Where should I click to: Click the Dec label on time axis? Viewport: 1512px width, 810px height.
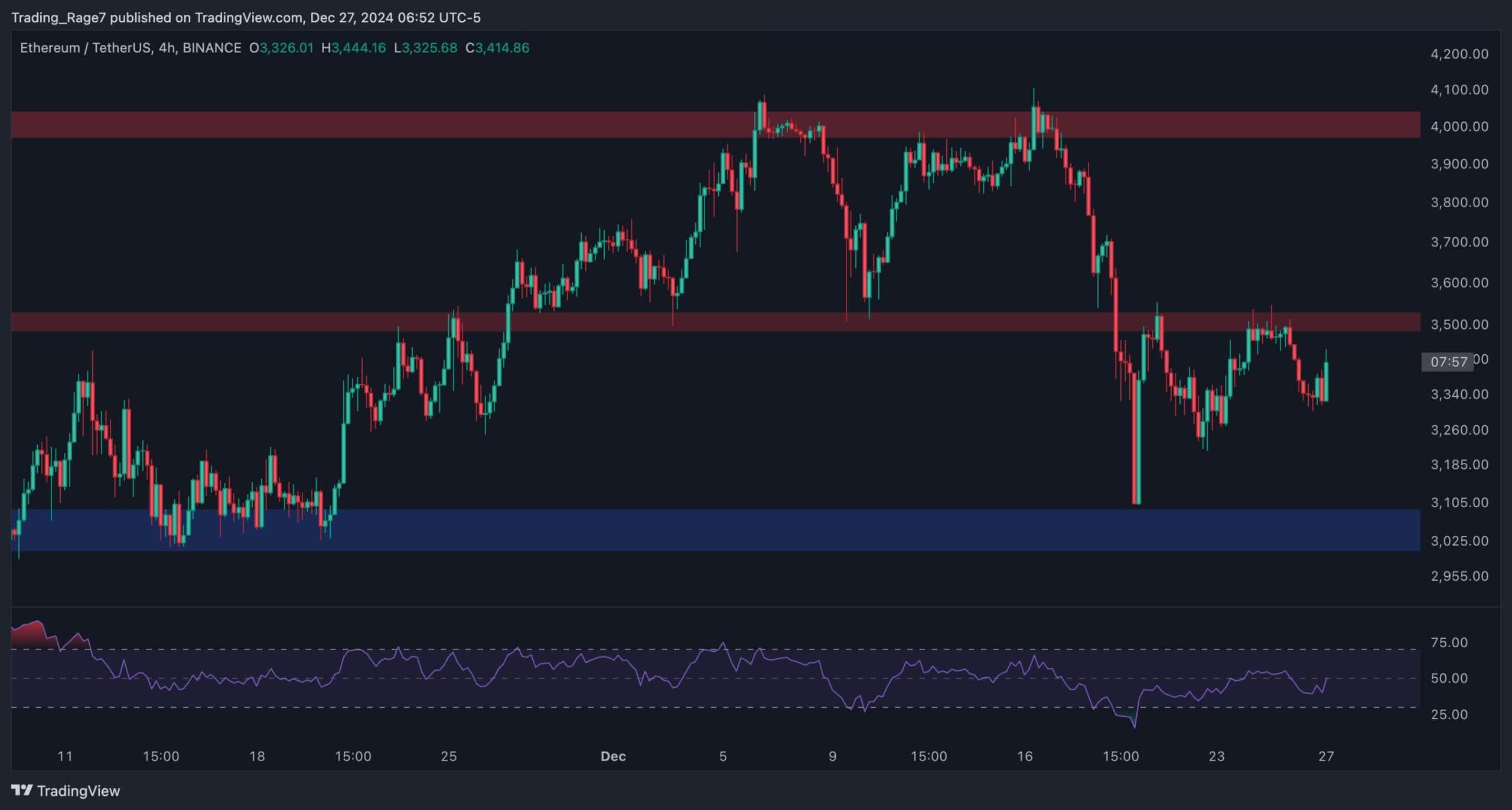coord(612,756)
